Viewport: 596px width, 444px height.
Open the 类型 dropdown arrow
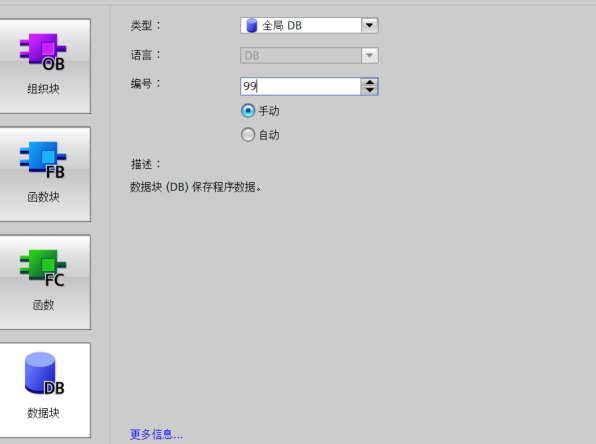tap(369, 25)
